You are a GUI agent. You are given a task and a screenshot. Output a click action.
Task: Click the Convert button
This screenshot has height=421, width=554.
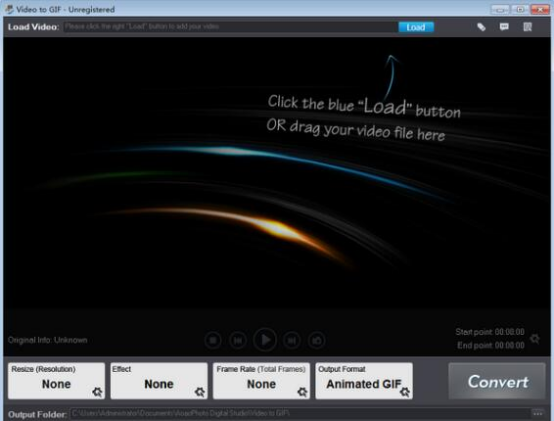point(497,381)
